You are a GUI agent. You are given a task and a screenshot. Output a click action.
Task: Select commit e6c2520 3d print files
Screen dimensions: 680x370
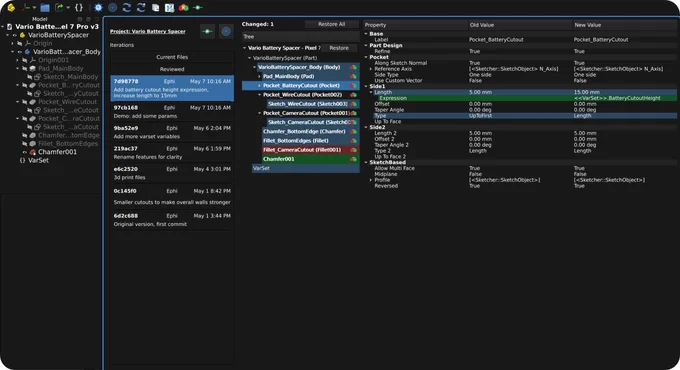click(172, 173)
